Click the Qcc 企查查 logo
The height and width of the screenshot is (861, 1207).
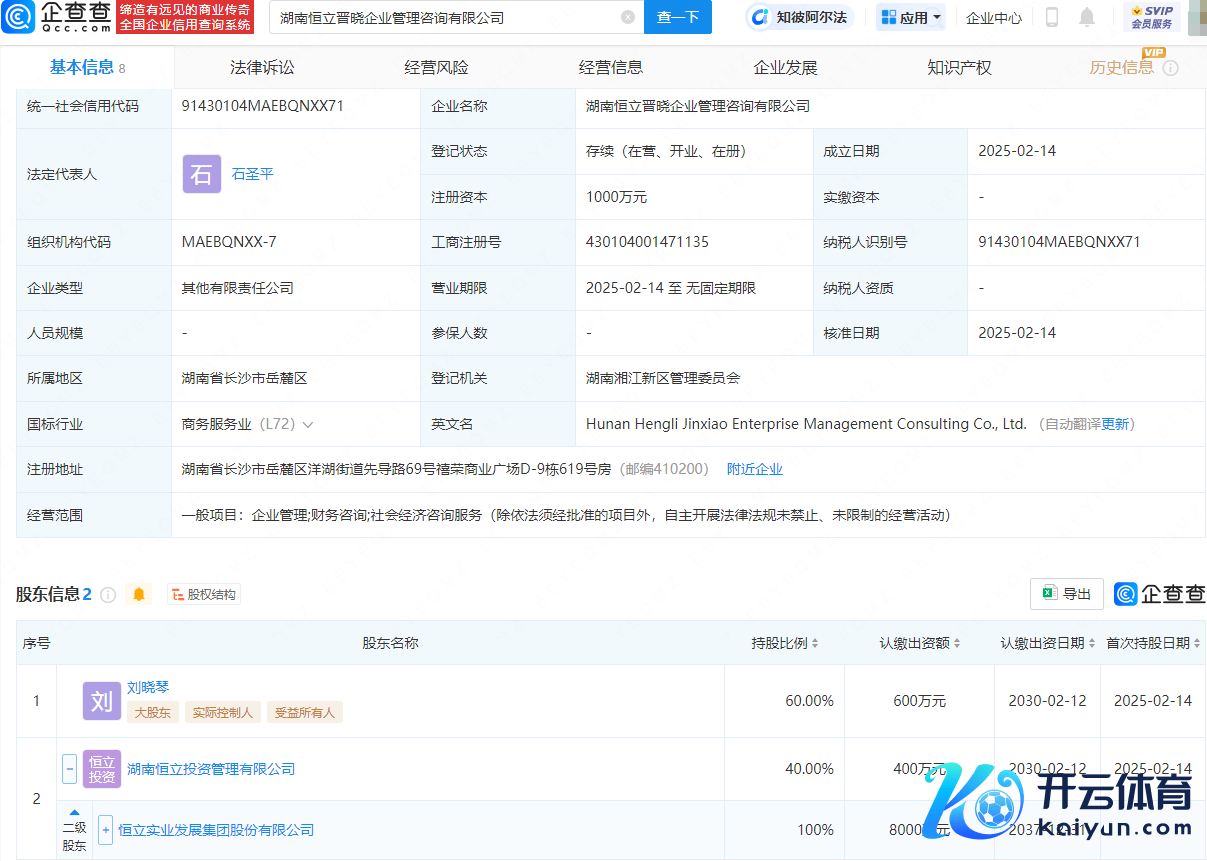[x=57, y=17]
